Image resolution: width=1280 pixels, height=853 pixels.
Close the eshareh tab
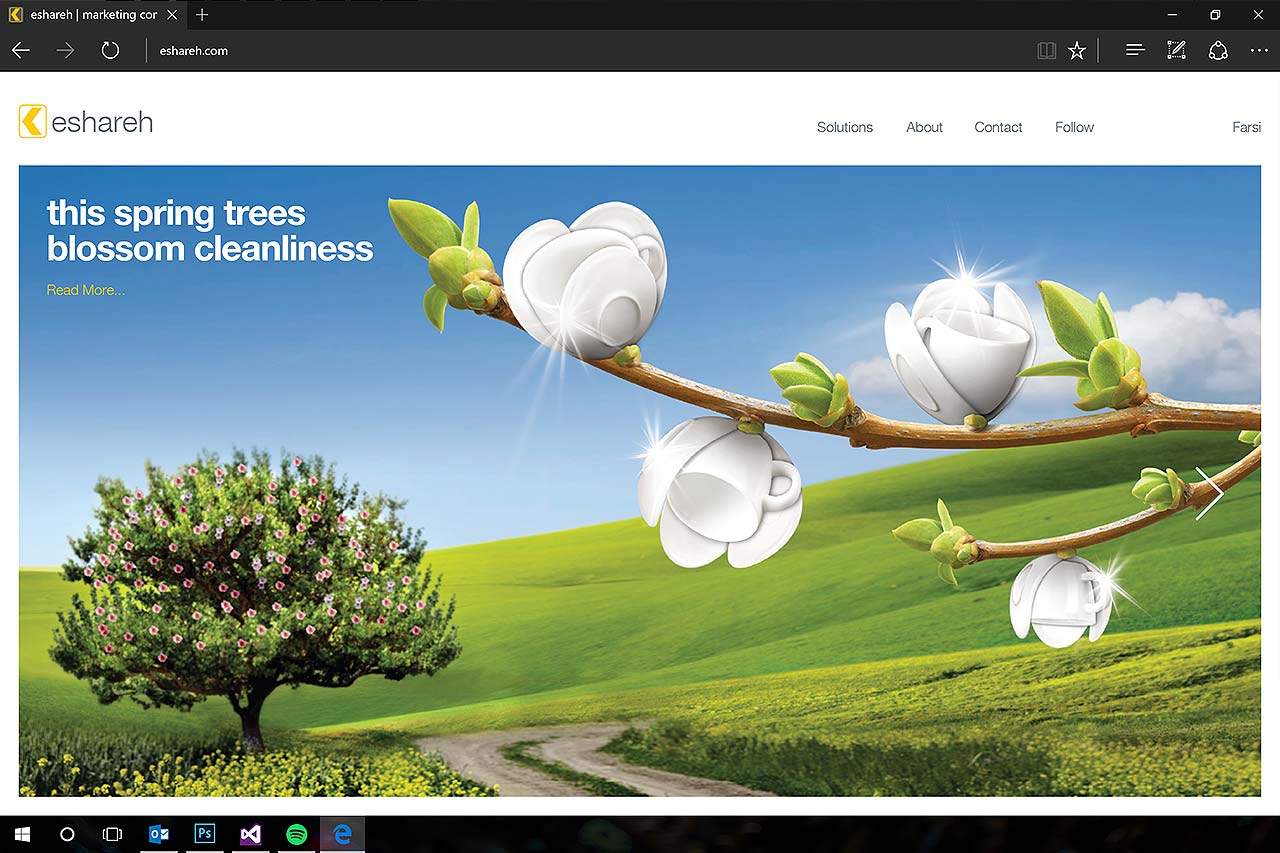point(172,15)
